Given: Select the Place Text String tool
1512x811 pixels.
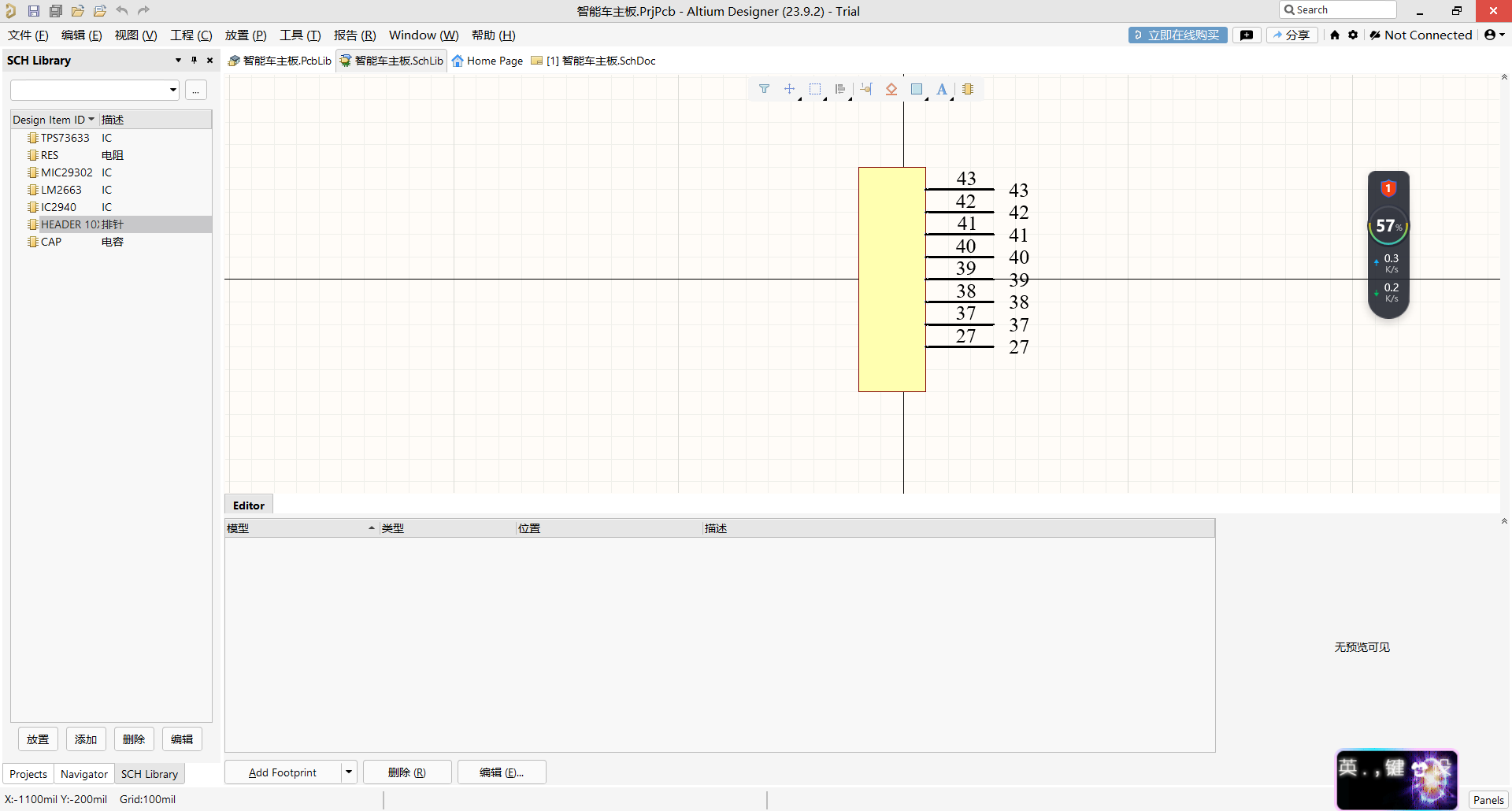Looking at the screenshot, I should (x=941, y=89).
